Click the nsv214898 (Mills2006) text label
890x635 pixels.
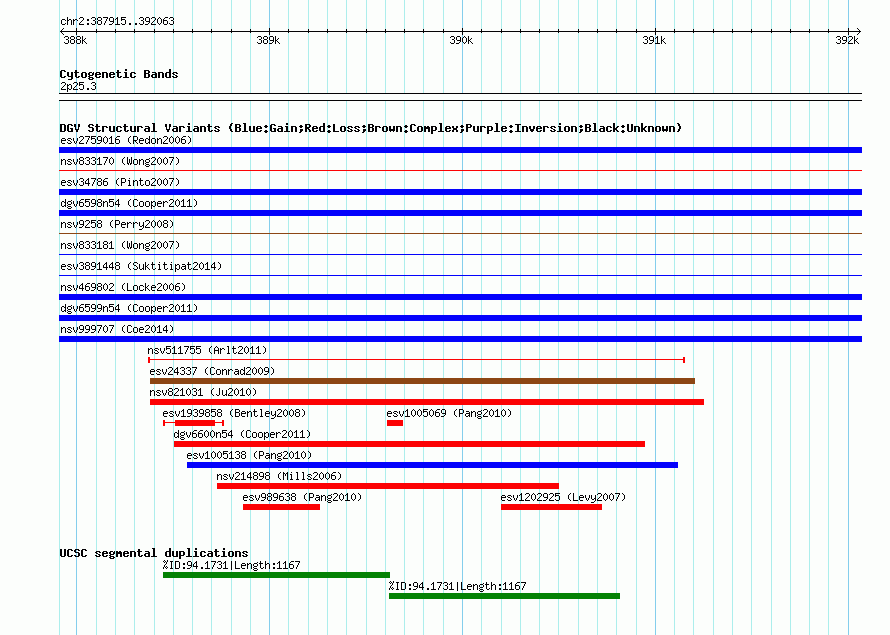tap(279, 476)
